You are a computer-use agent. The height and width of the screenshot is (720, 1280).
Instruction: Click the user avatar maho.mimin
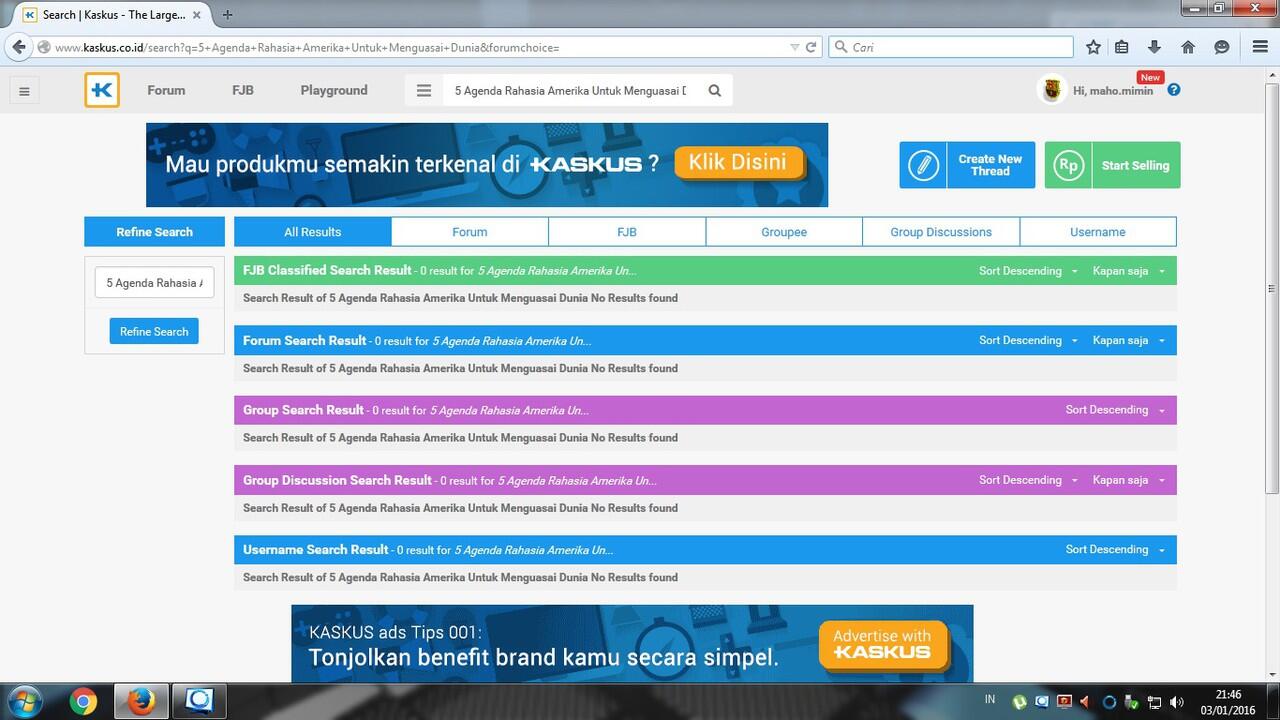[x=1052, y=90]
